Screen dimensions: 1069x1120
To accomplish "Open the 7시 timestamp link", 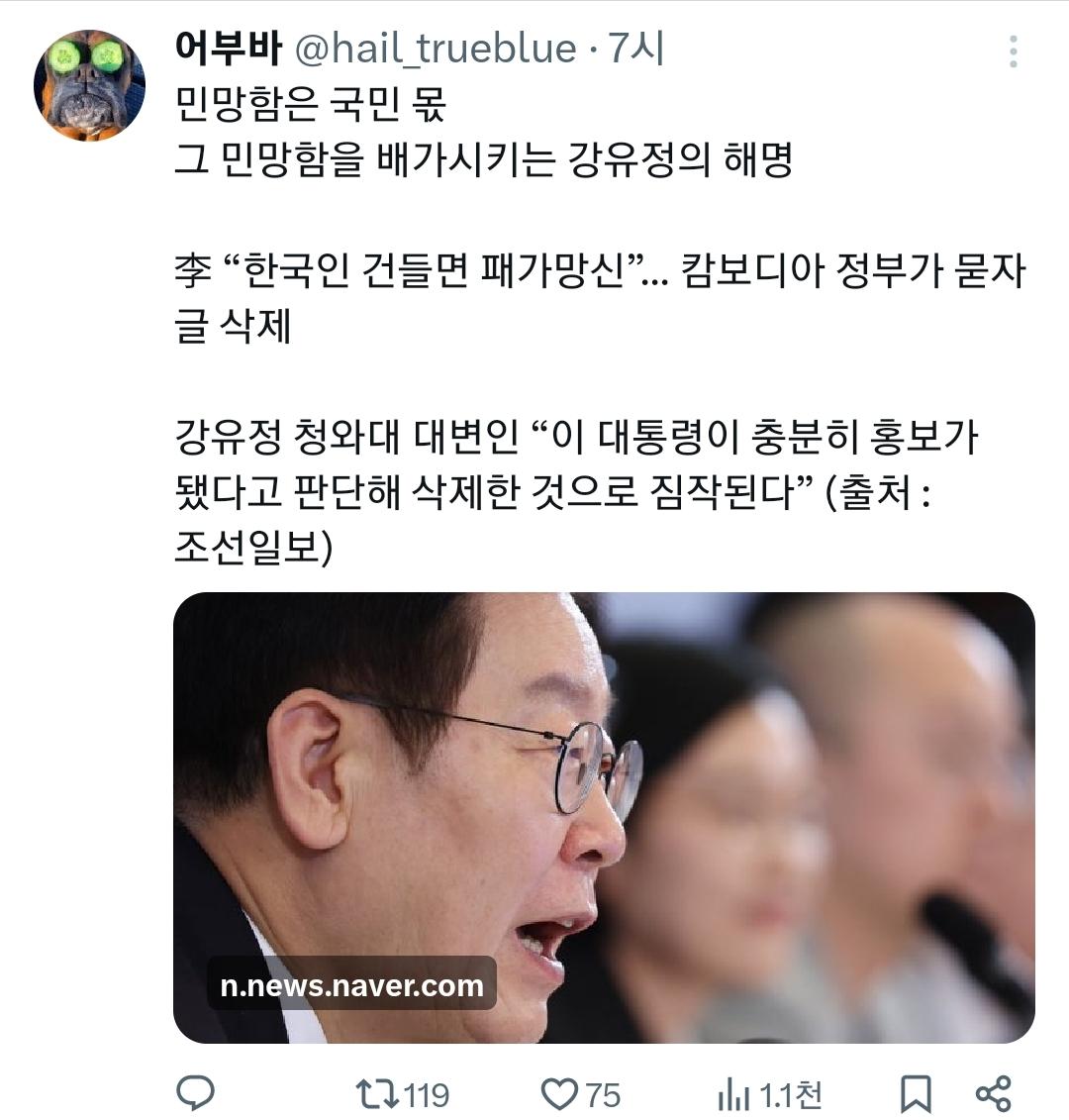I will [636, 48].
